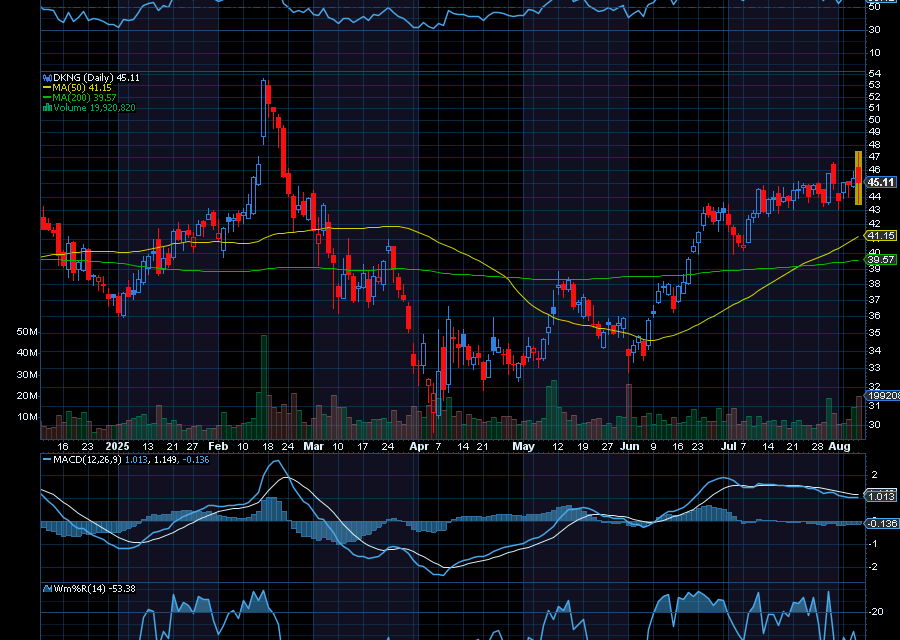
Task: Click the Wm%R indicator legend icon
Action: coord(48,588)
